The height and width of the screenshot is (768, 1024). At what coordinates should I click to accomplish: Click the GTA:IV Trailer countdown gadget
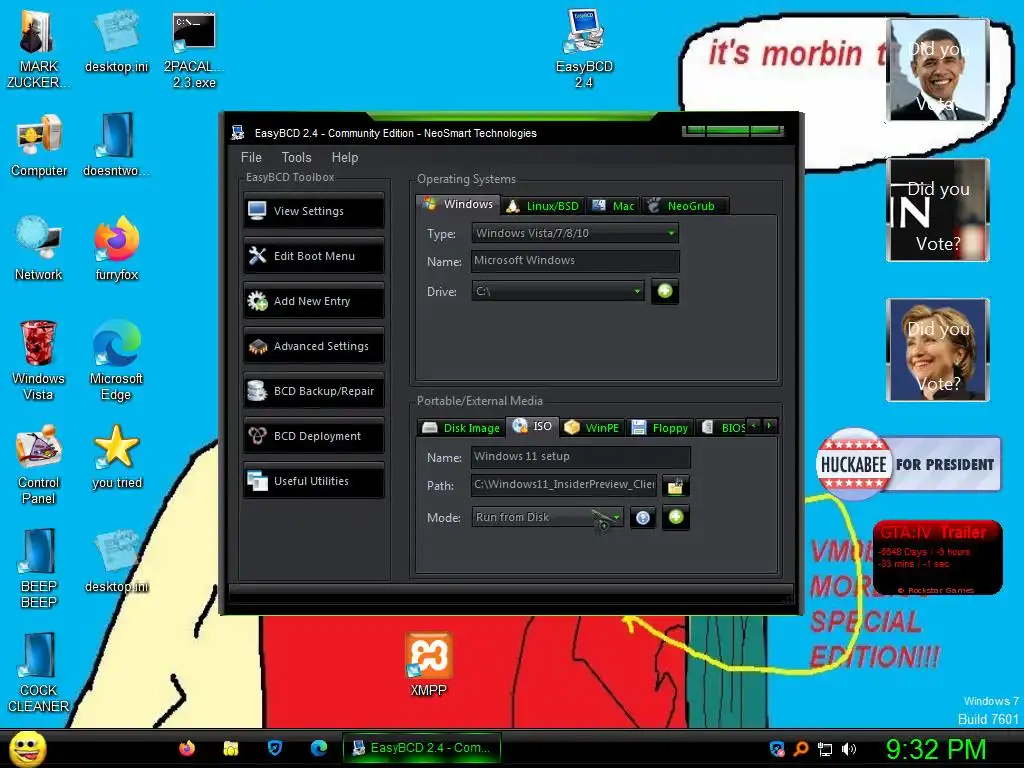[937, 557]
